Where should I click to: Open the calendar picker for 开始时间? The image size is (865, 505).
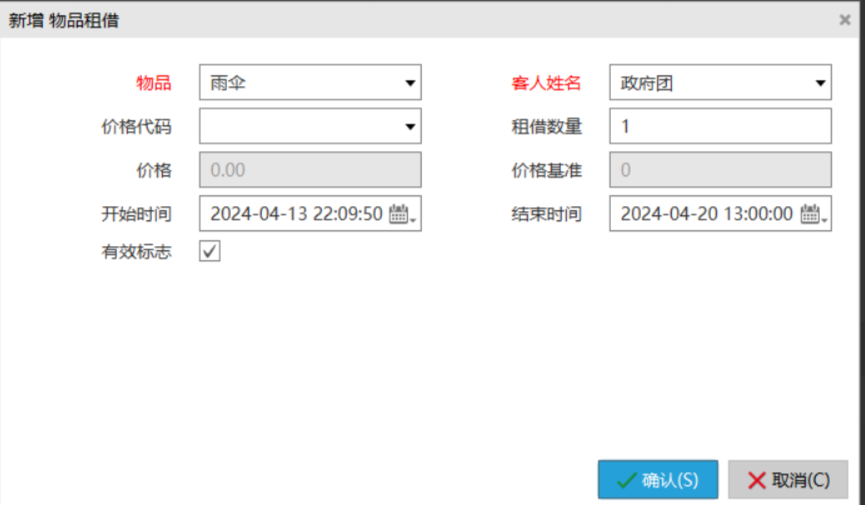tap(400, 214)
